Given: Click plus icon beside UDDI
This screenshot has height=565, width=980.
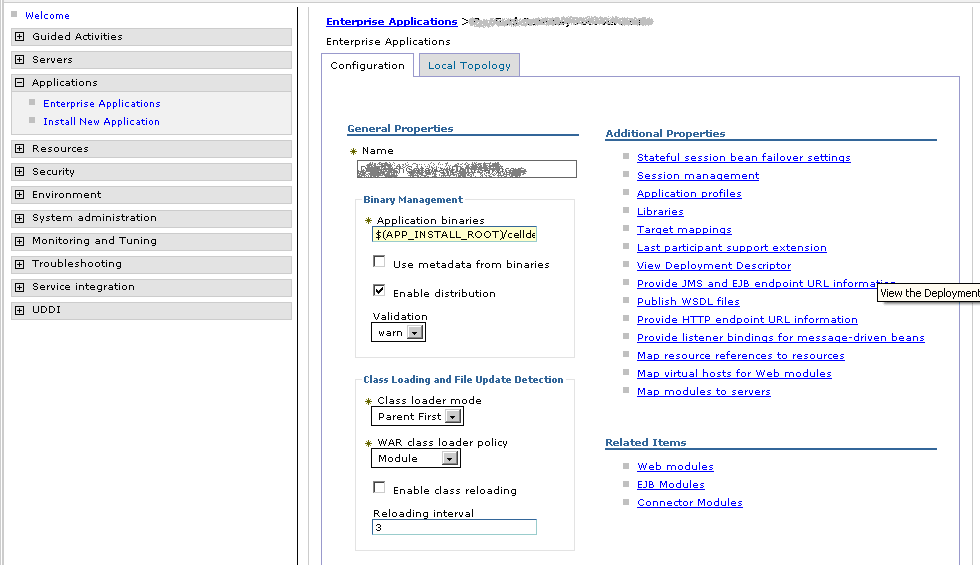Looking at the screenshot, I should [20, 310].
